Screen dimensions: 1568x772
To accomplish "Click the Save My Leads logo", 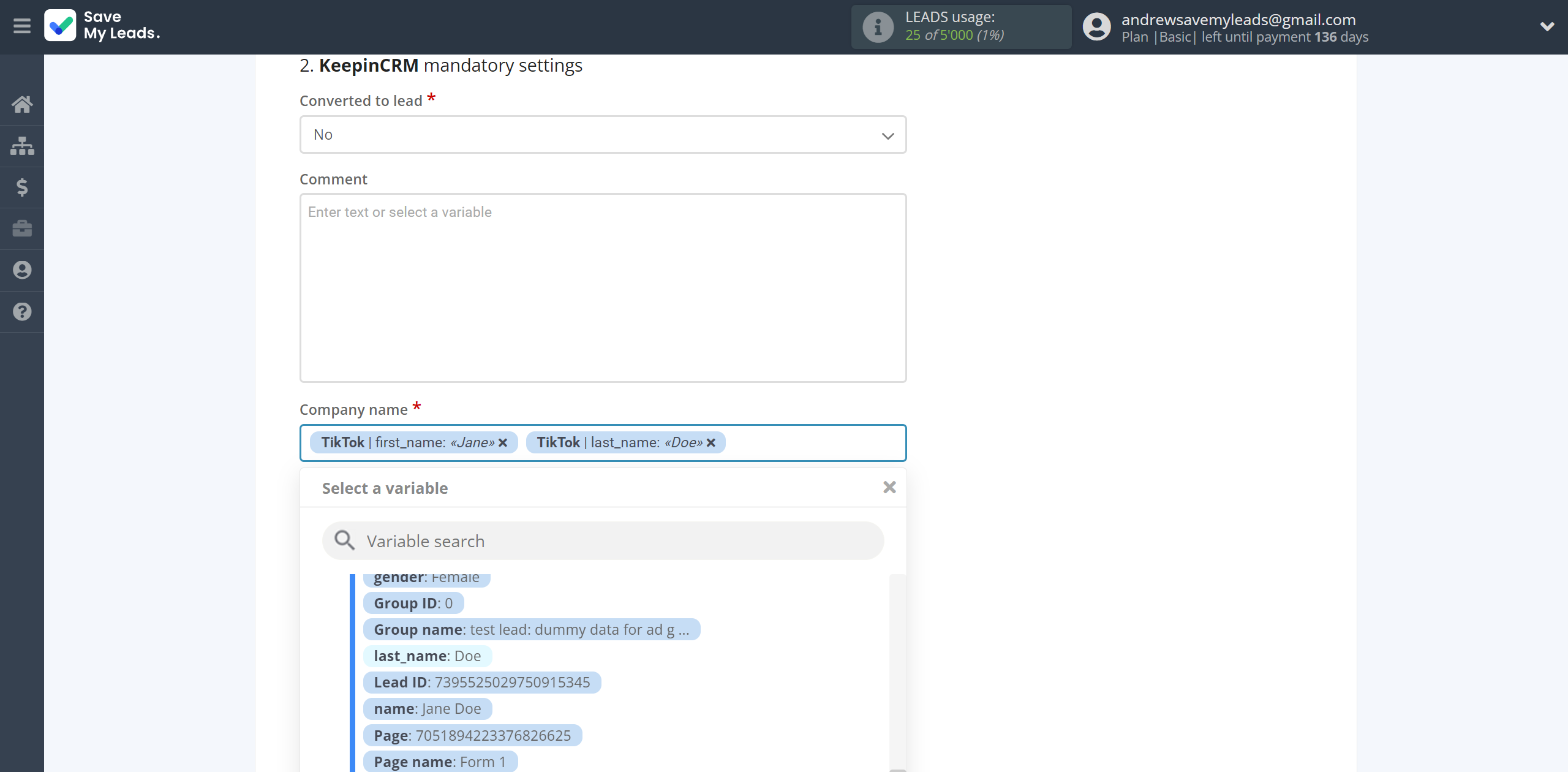I will pos(102,26).
